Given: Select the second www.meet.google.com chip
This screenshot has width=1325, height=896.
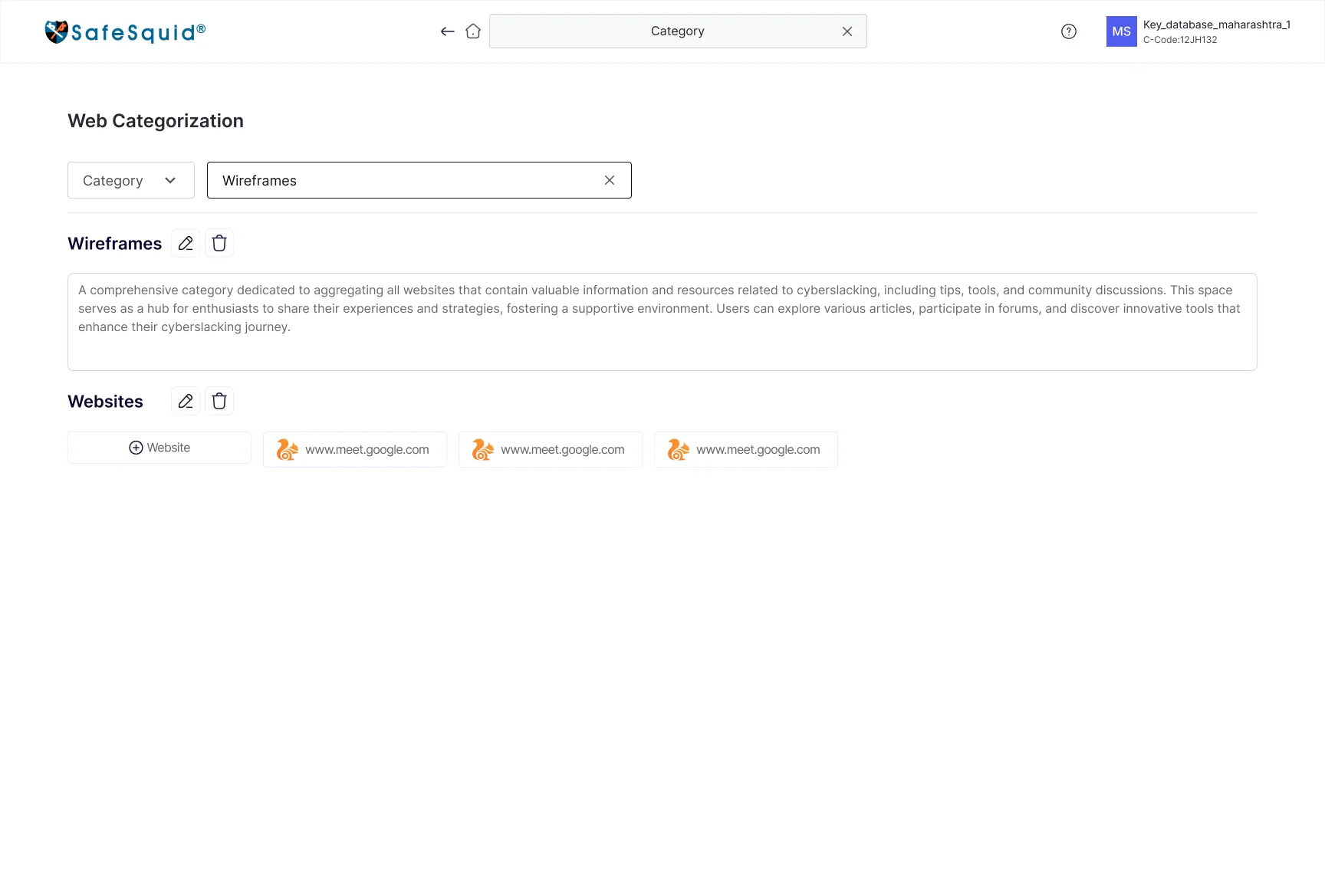Looking at the screenshot, I should [551, 449].
